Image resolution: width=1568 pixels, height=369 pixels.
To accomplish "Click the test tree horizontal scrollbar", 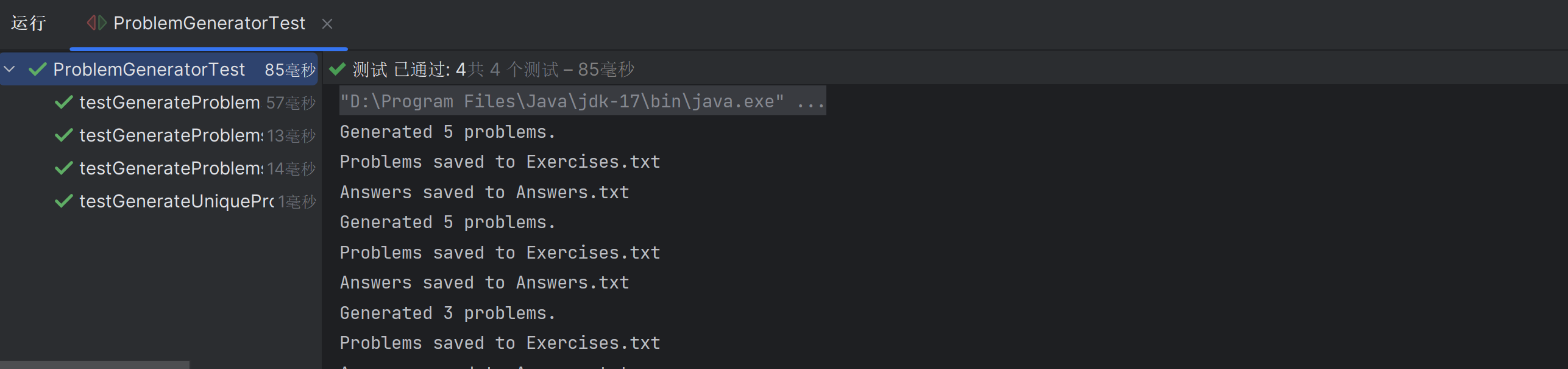I will 94,365.
